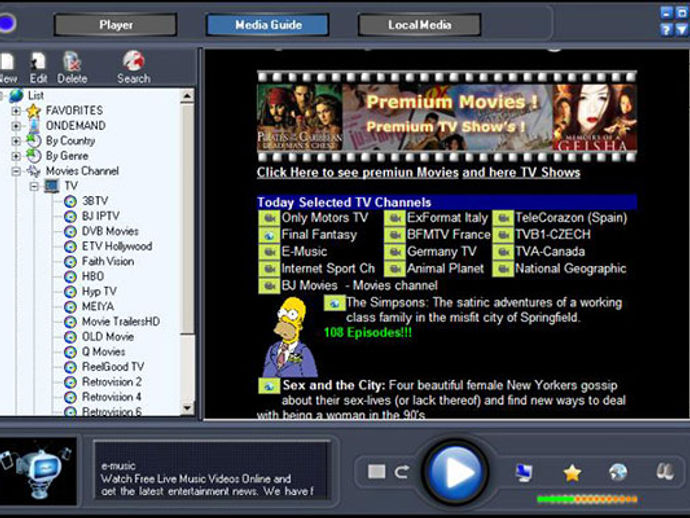Image resolution: width=690 pixels, height=518 pixels.
Task: Click the TV mascot logo icon
Action: 37,471
